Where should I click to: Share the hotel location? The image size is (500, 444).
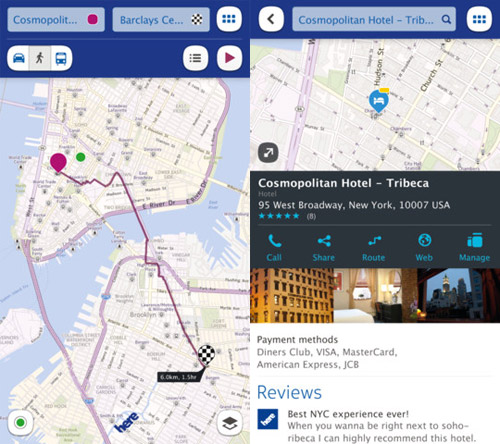pyautogui.click(x=324, y=248)
